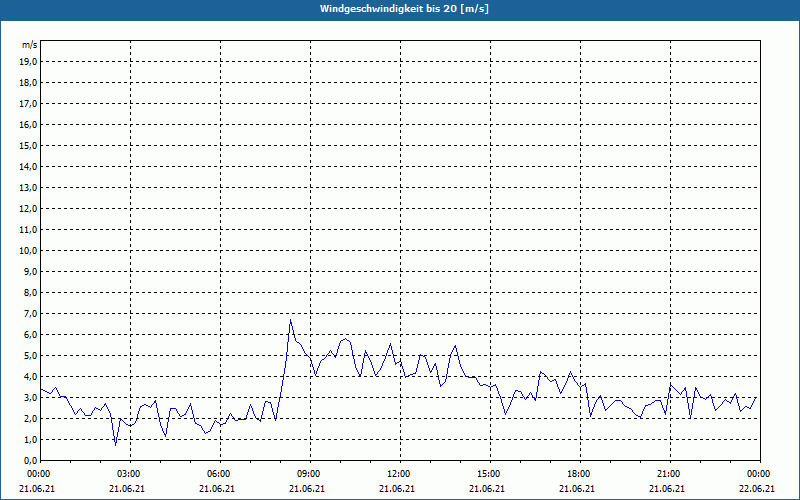Select the '18,0' y-axis label

click(28, 83)
